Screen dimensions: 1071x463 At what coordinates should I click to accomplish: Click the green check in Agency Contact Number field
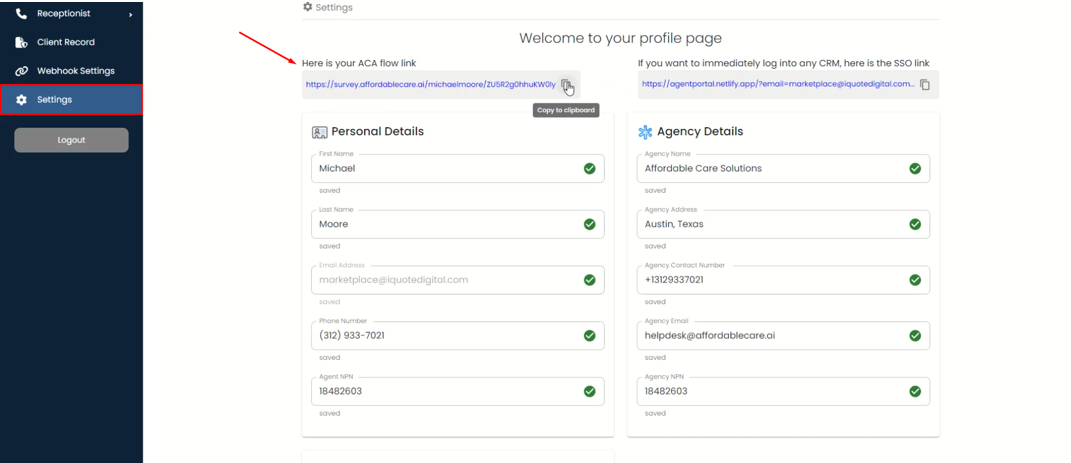(915, 280)
